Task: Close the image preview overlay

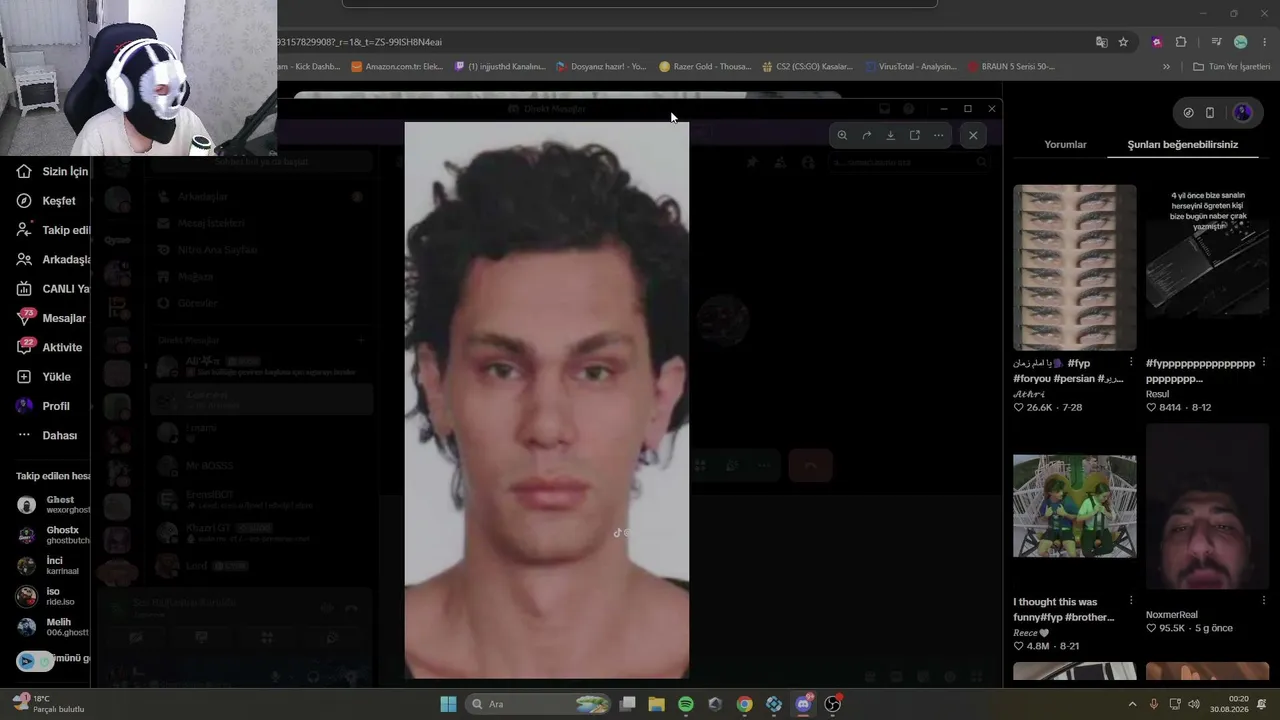Action: point(973,135)
